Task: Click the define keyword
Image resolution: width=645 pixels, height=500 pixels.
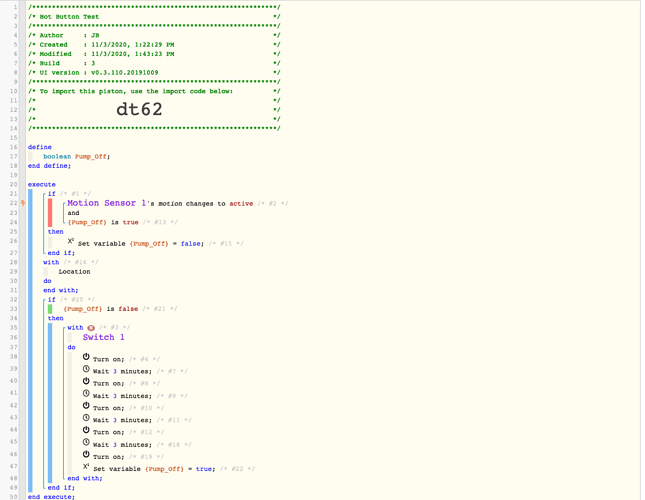Action: point(40,147)
